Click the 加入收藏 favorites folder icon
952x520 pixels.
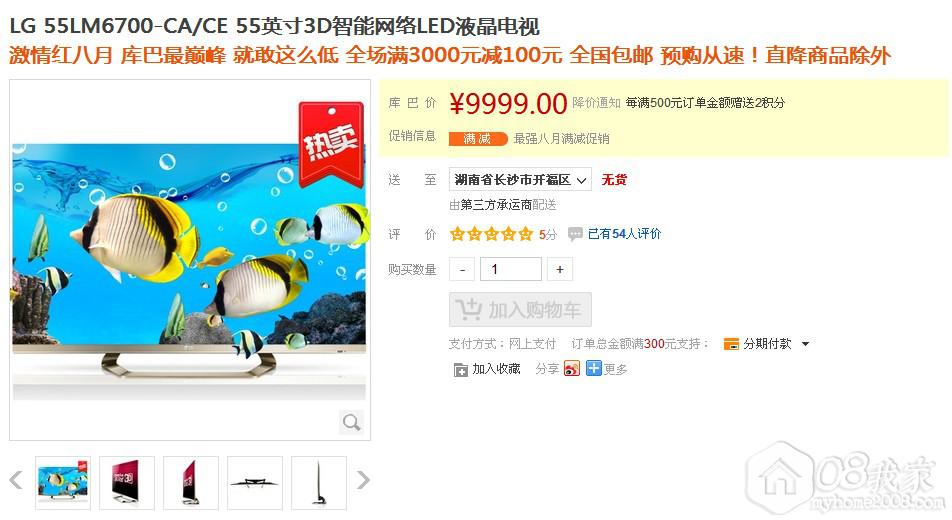(460, 369)
